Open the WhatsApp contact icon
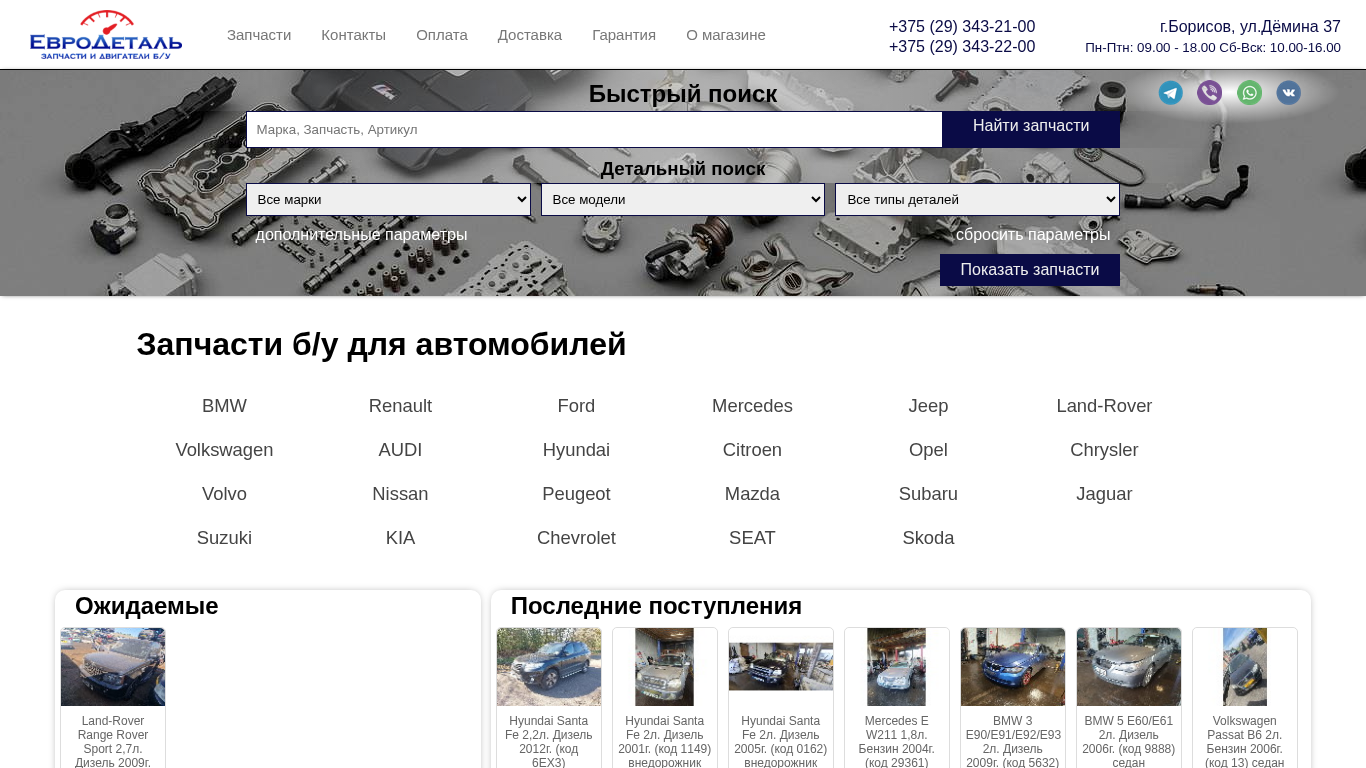This screenshot has width=1366, height=768. pos(1249,93)
